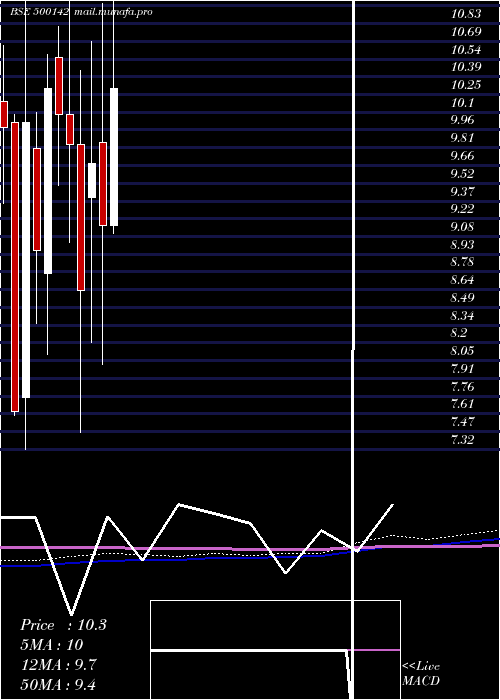Click the 7.91 price axis label
Image resolution: width=500 pixels, height=700 pixels.
click(x=462, y=369)
